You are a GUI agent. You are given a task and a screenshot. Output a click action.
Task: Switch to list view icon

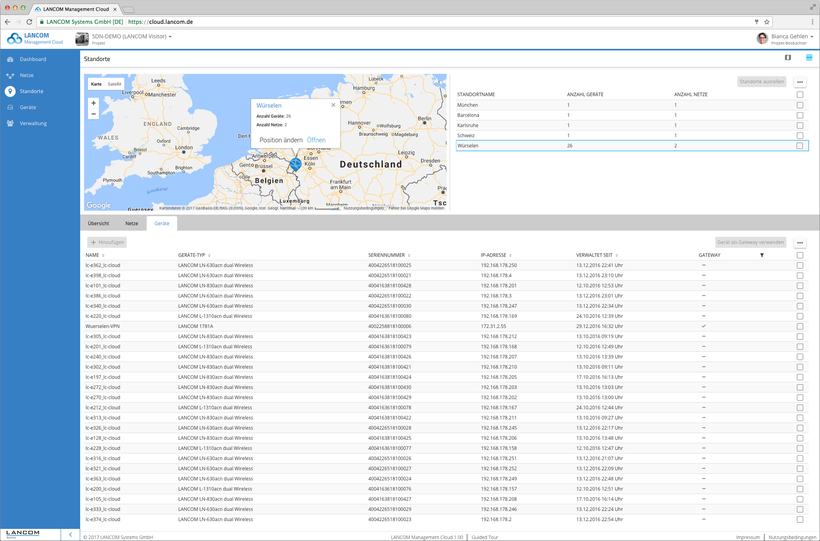pyautogui.click(x=809, y=58)
